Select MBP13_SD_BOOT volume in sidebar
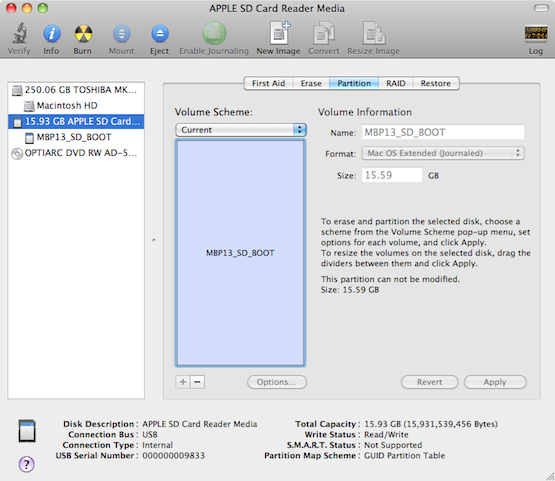The height and width of the screenshot is (481, 555). (76, 137)
